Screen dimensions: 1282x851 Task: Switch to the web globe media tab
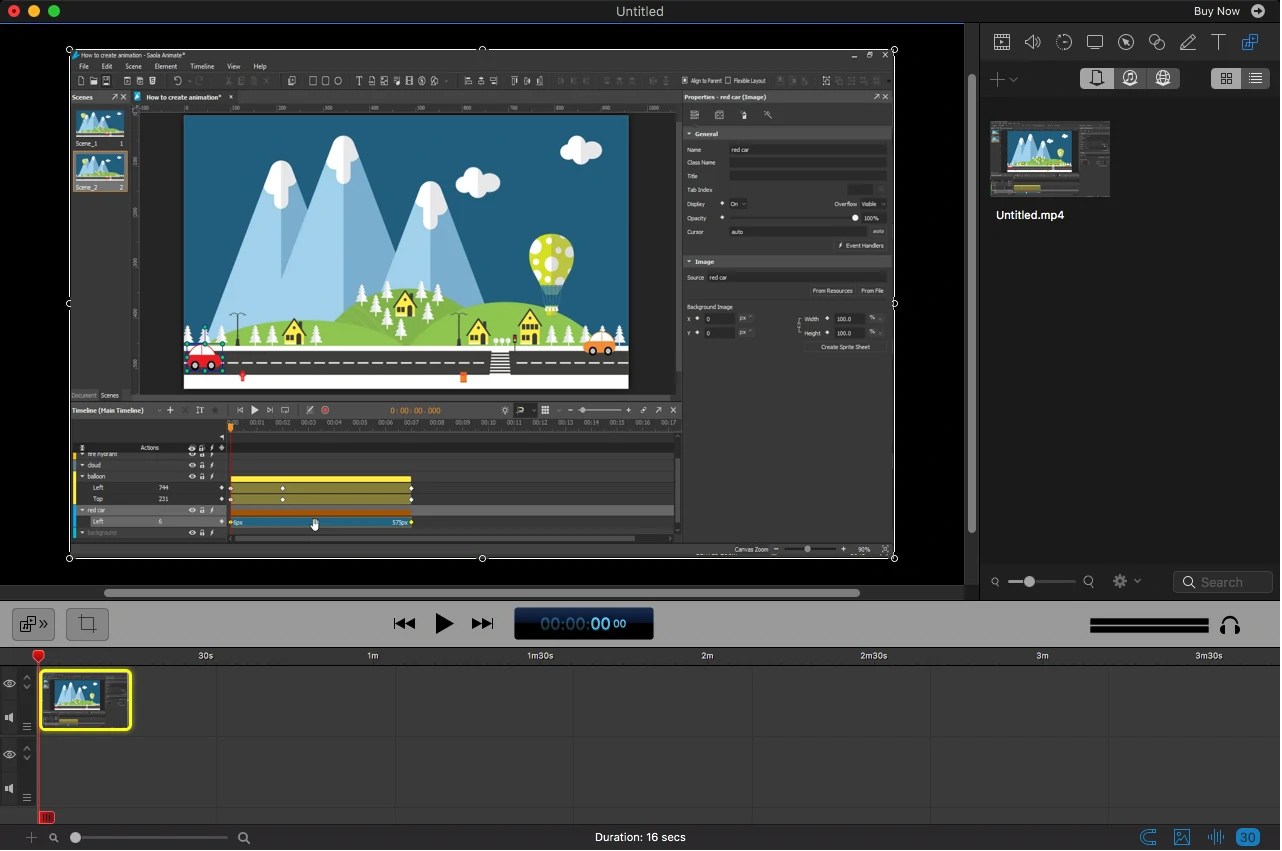pos(1163,78)
